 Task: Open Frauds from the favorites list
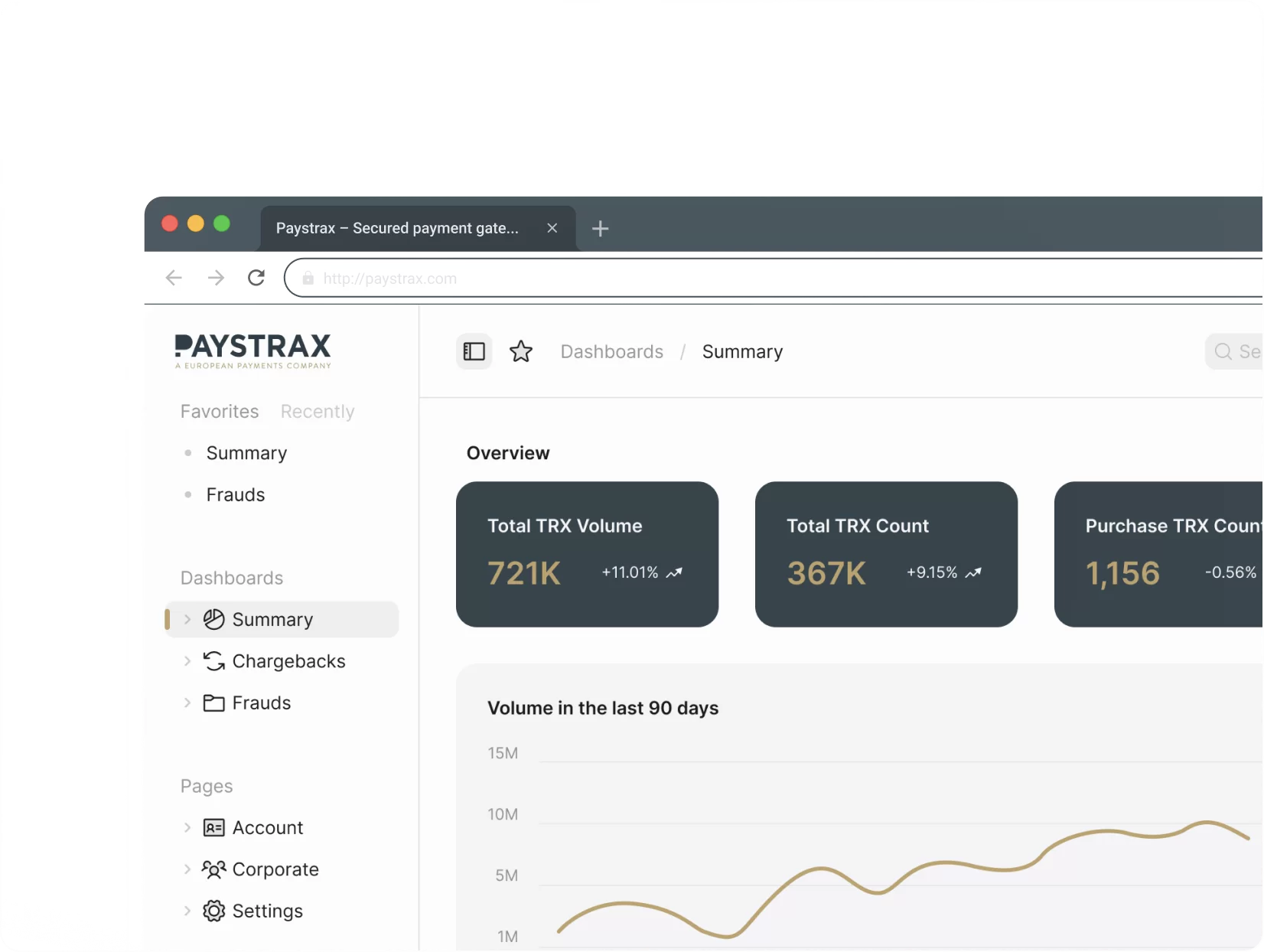236,495
